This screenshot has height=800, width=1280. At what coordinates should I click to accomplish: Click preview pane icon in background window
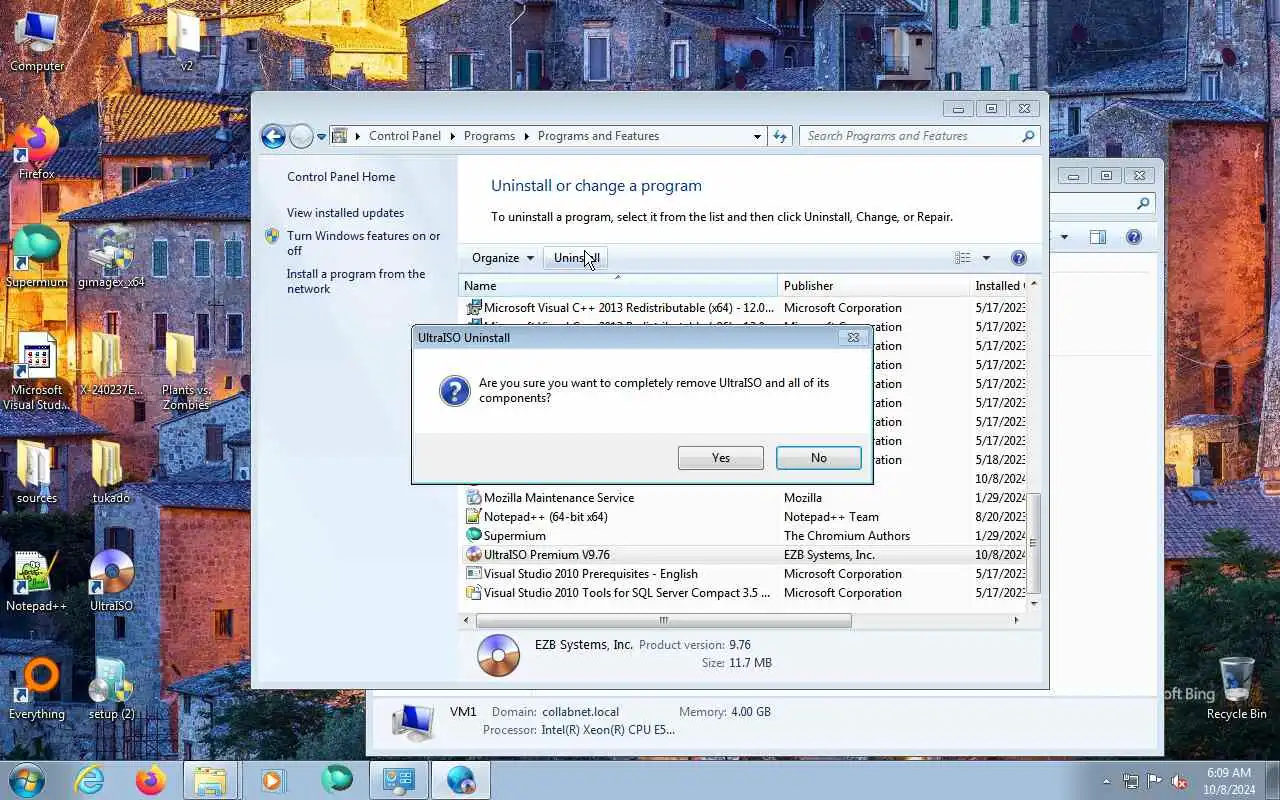click(x=1097, y=237)
